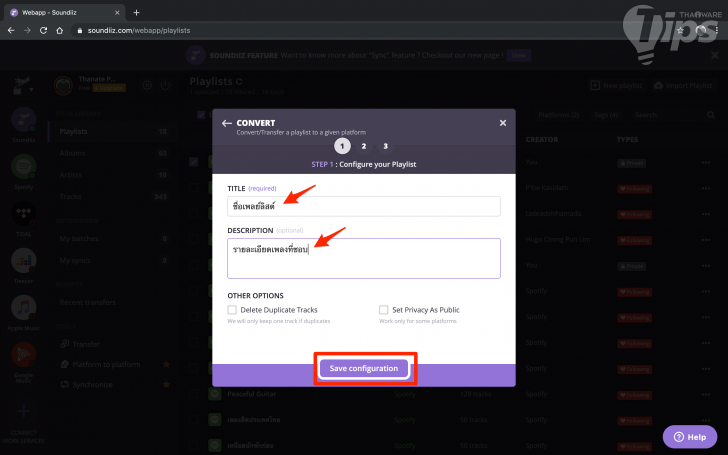Go to step 2 of the wizard
Viewport: 728px width, 455px height.
pyautogui.click(x=364, y=146)
